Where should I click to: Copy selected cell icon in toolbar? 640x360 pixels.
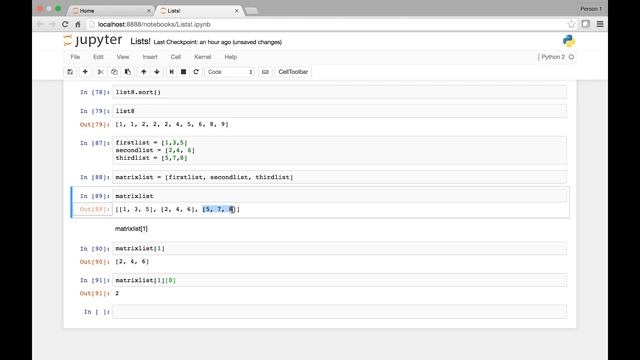click(114, 72)
